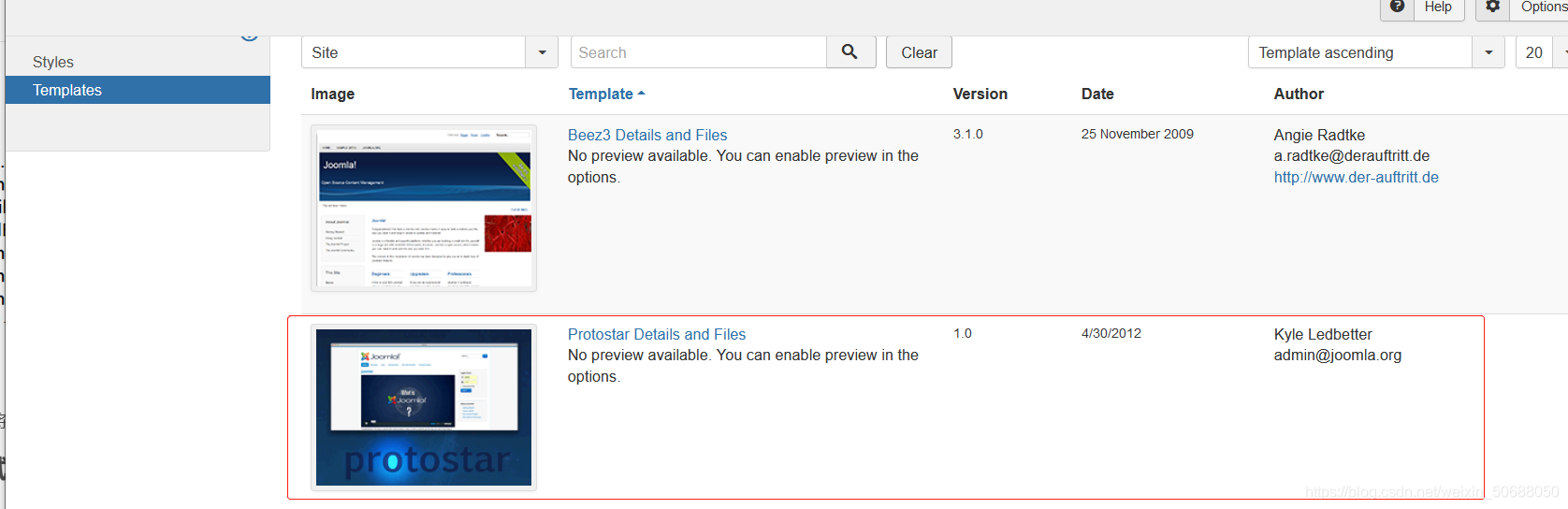The width and height of the screenshot is (1568, 509).
Task: Select Protostar version 1.0 text
Action: (963, 333)
